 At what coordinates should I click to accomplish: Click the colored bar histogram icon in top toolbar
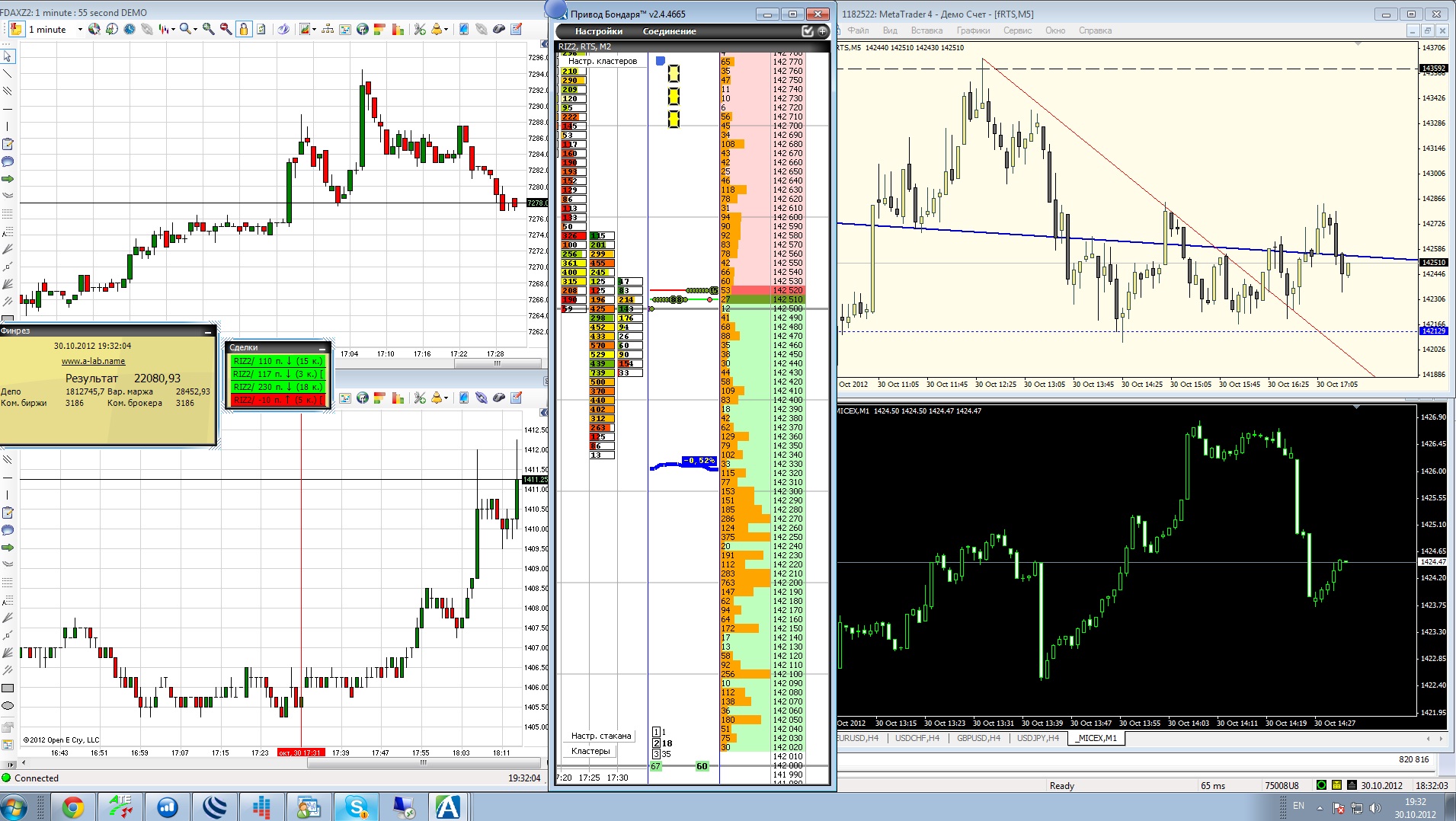click(x=398, y=30)
